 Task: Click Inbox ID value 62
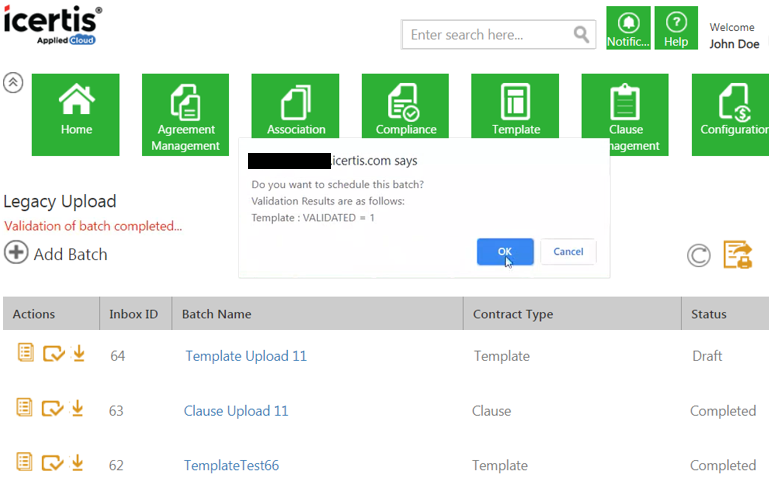116,465
